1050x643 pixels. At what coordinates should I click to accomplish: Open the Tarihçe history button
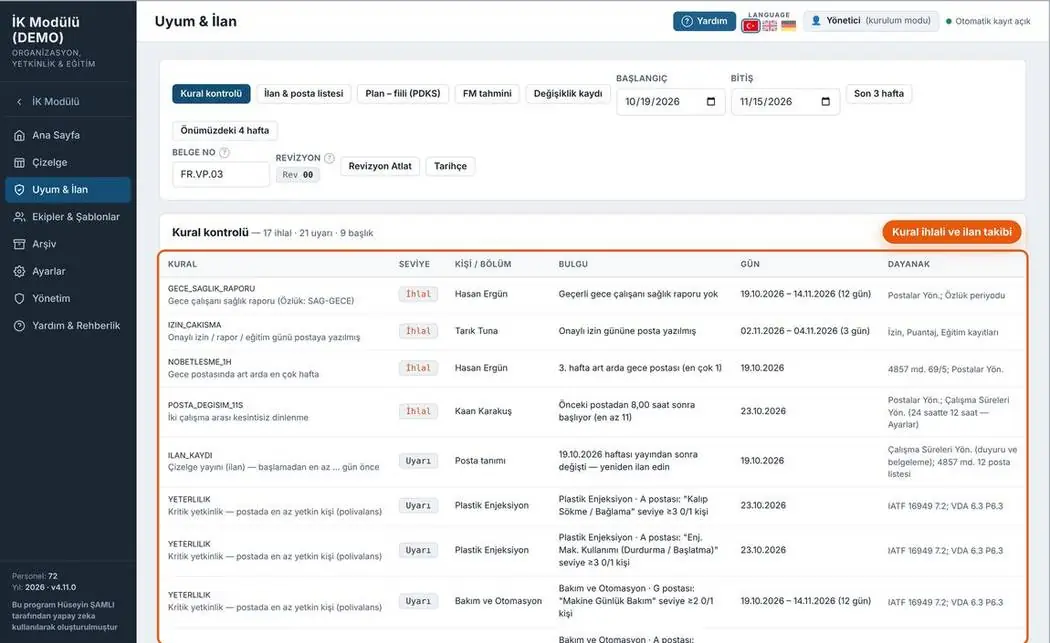[450, 166]
